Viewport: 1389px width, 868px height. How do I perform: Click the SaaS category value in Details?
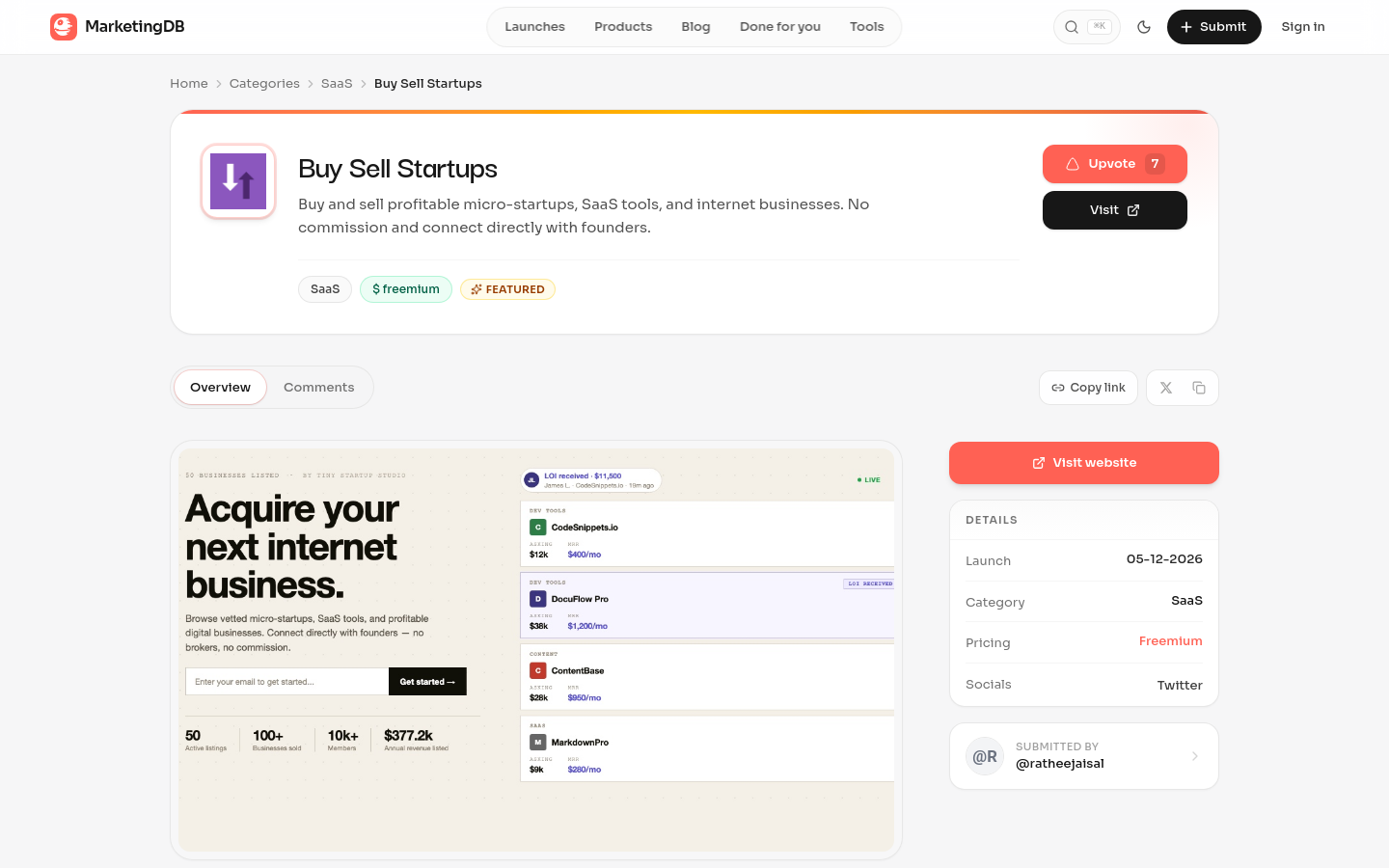1186,601
